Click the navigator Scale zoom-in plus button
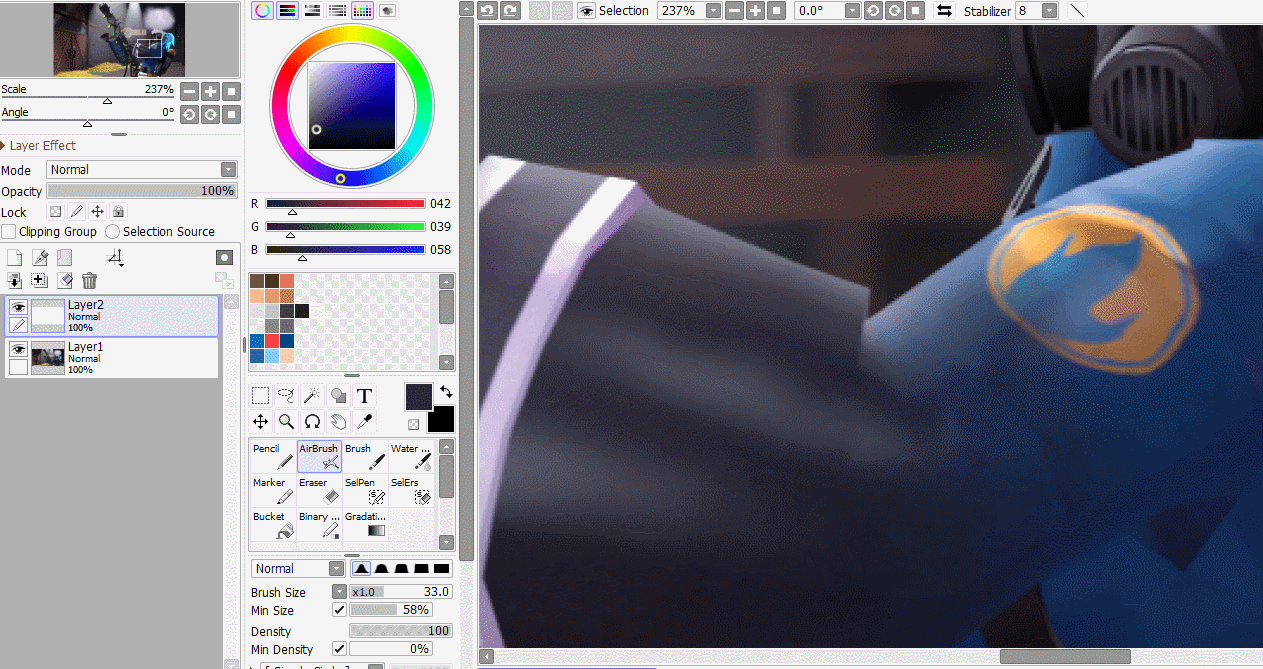 211,91
